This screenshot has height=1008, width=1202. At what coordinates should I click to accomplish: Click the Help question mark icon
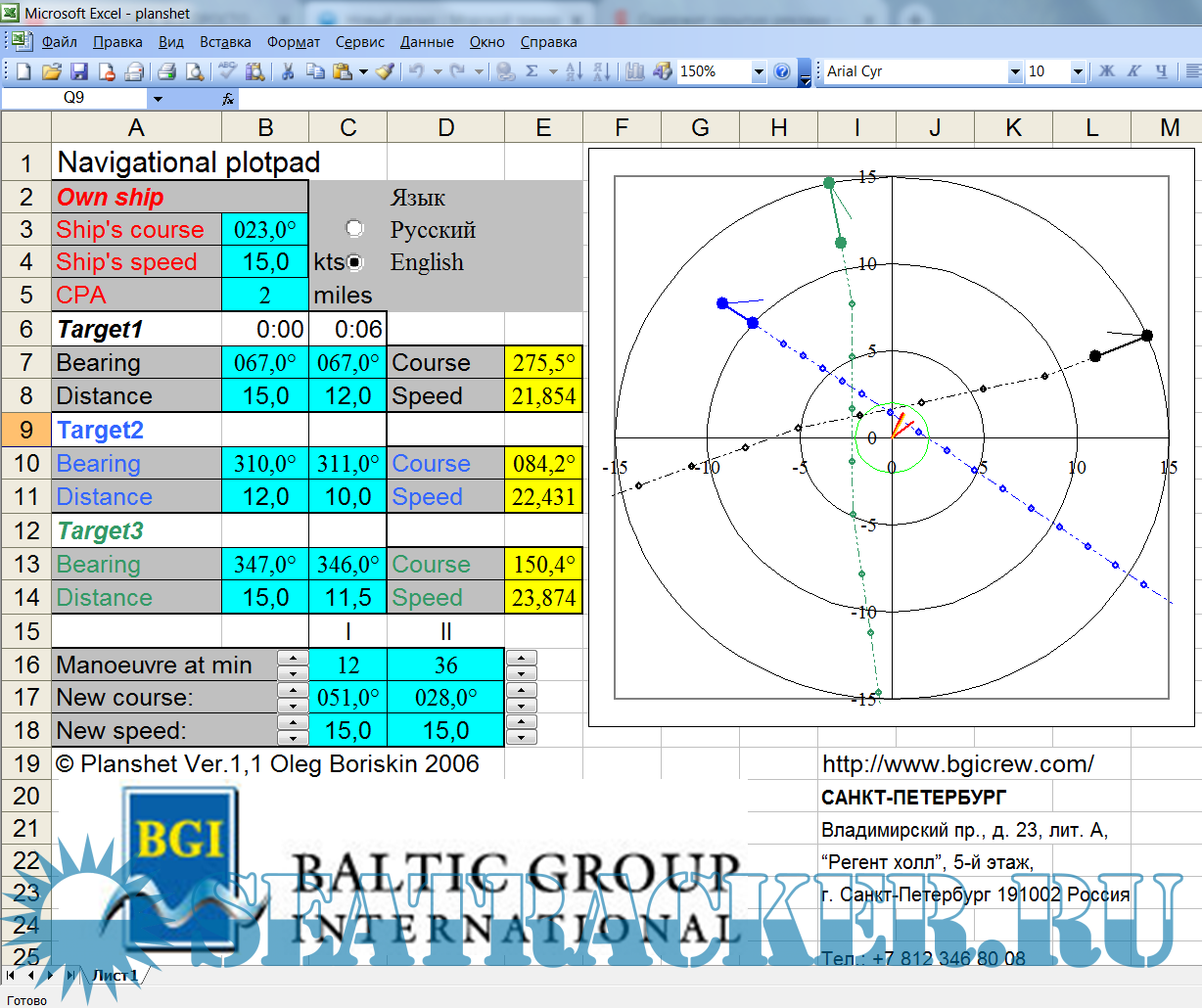(x=781, y=71)
